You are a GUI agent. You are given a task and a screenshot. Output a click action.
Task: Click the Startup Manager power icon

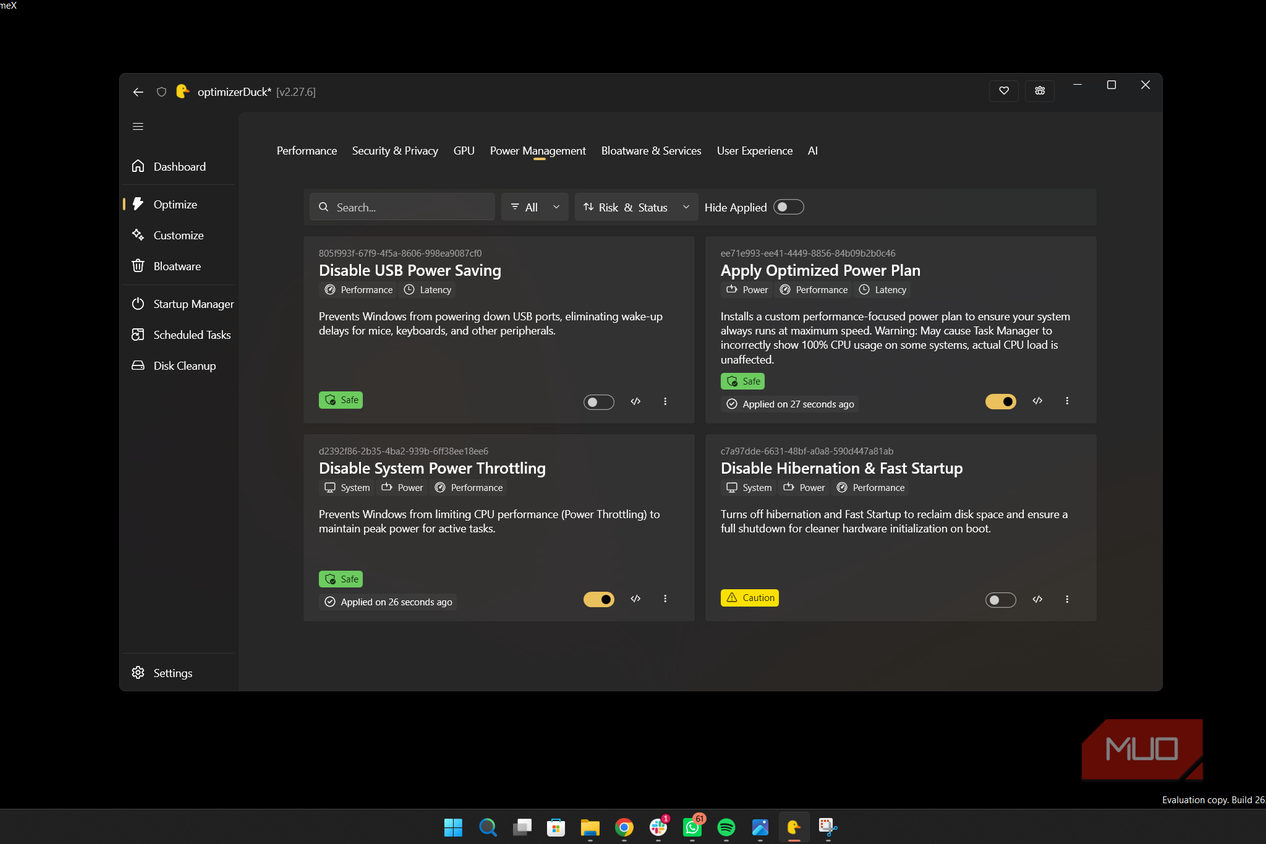pyautogui.click(x=138, y=304)
